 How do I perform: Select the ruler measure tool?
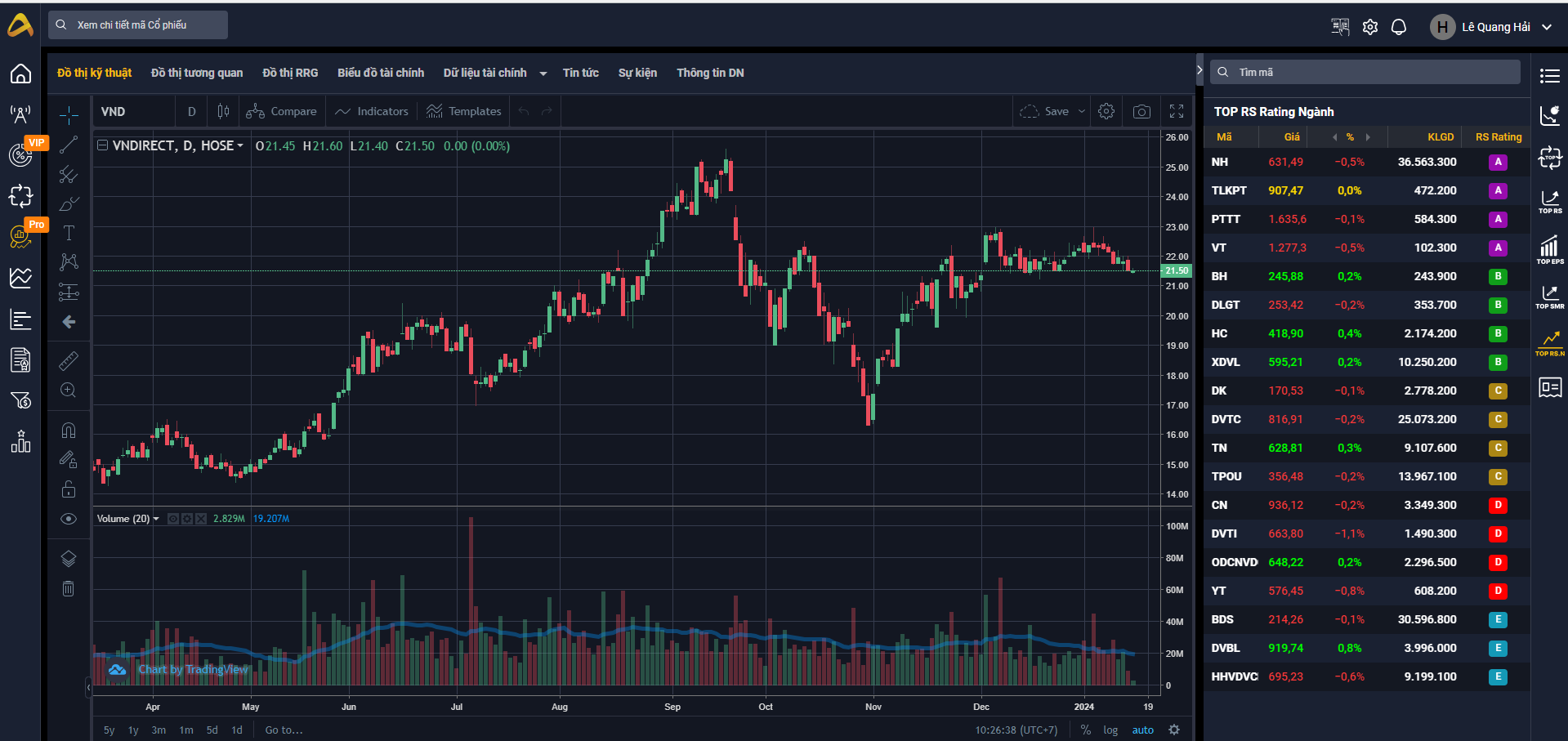pyautogui.click(x=69, y=360)
